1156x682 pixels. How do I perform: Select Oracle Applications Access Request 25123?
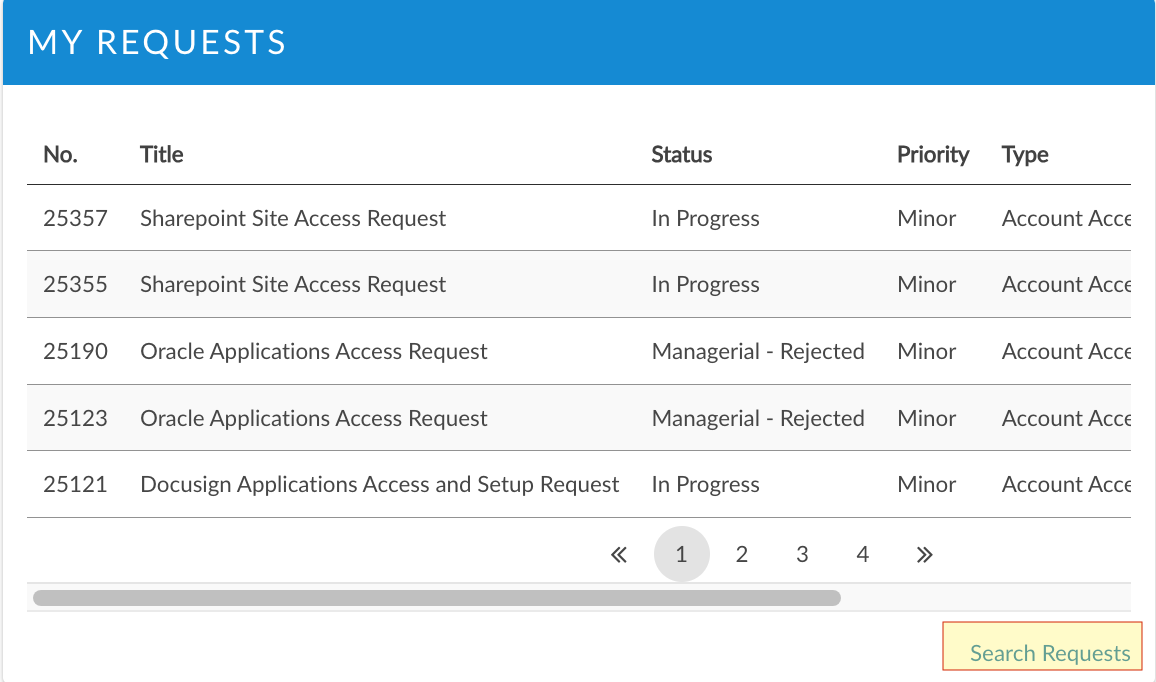tap(313, 418)
